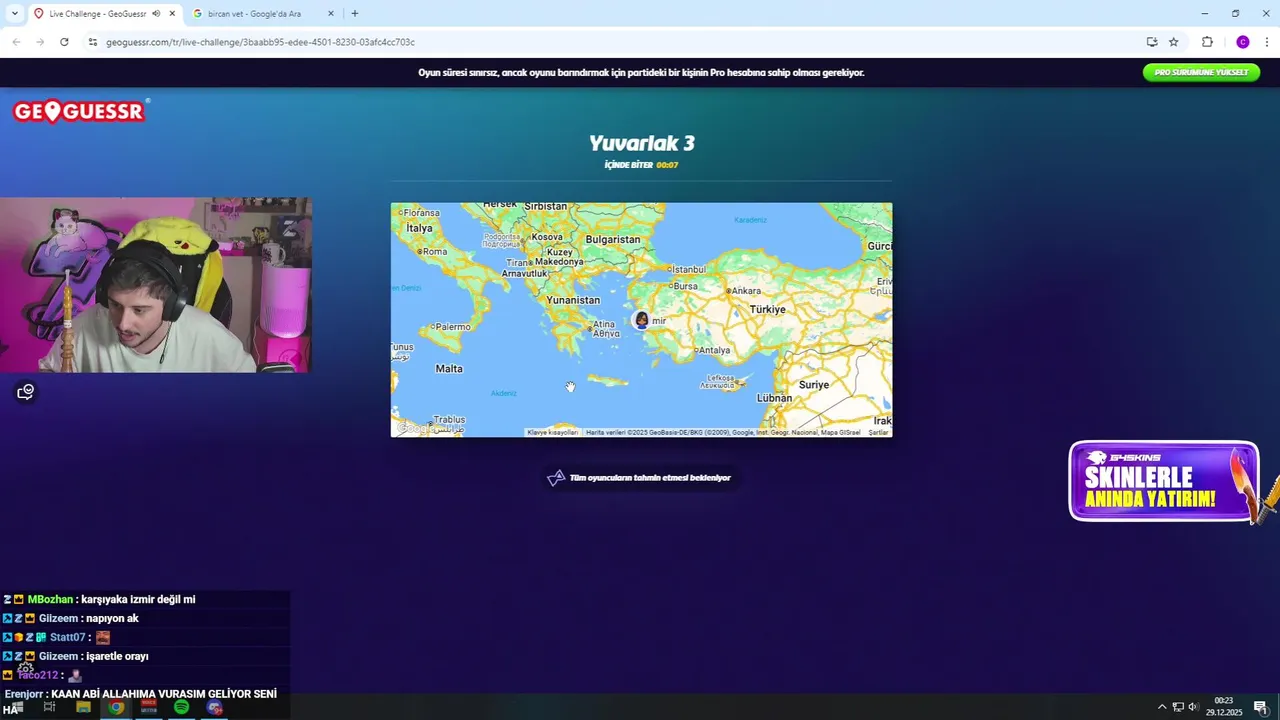1280x720 pixels.
Task: Click the GeoGuessr logo
Action: (x=80, y=111)
